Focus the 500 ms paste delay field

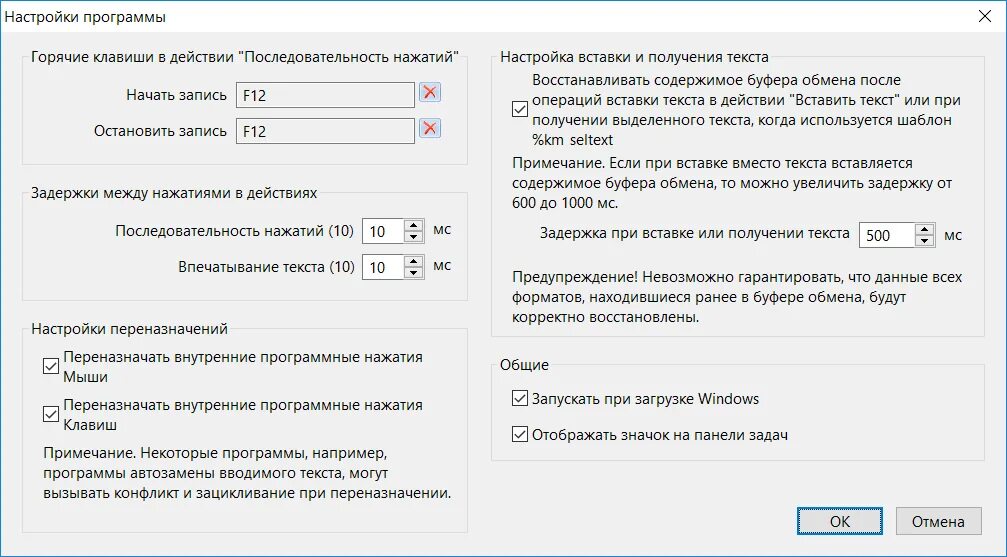click(x=887, y=235)
